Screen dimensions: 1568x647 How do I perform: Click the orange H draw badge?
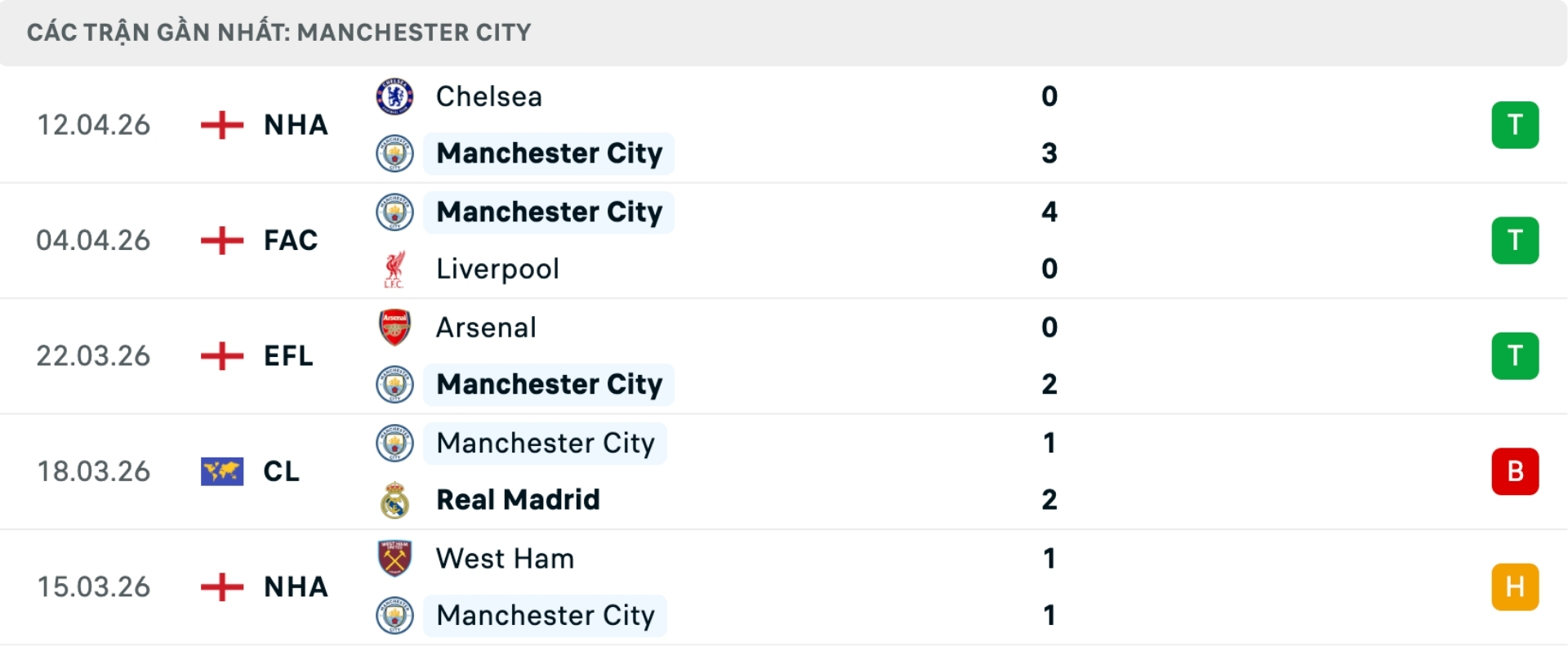[x=1515, y=587]
